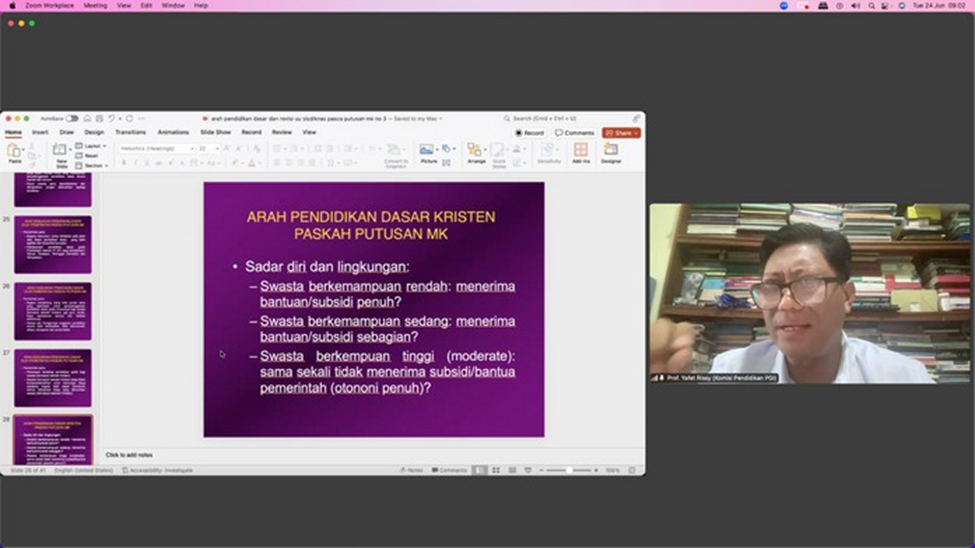Click the New Slide icon
Image resolution: width=975 pixels, height=548 pixels.
[59, 149]
